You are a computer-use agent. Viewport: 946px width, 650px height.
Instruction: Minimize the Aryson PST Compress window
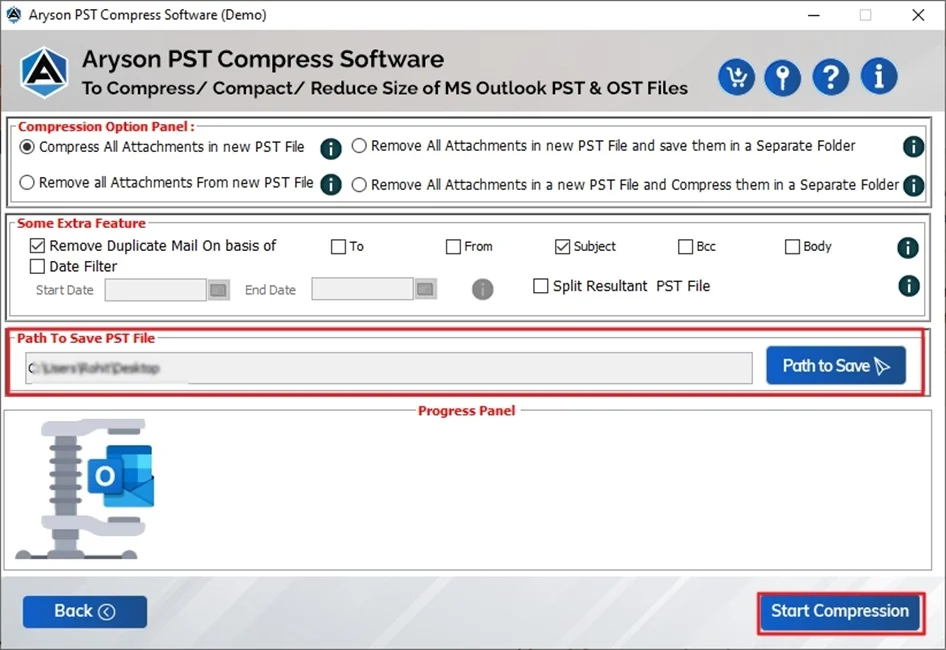pos(814,15)
